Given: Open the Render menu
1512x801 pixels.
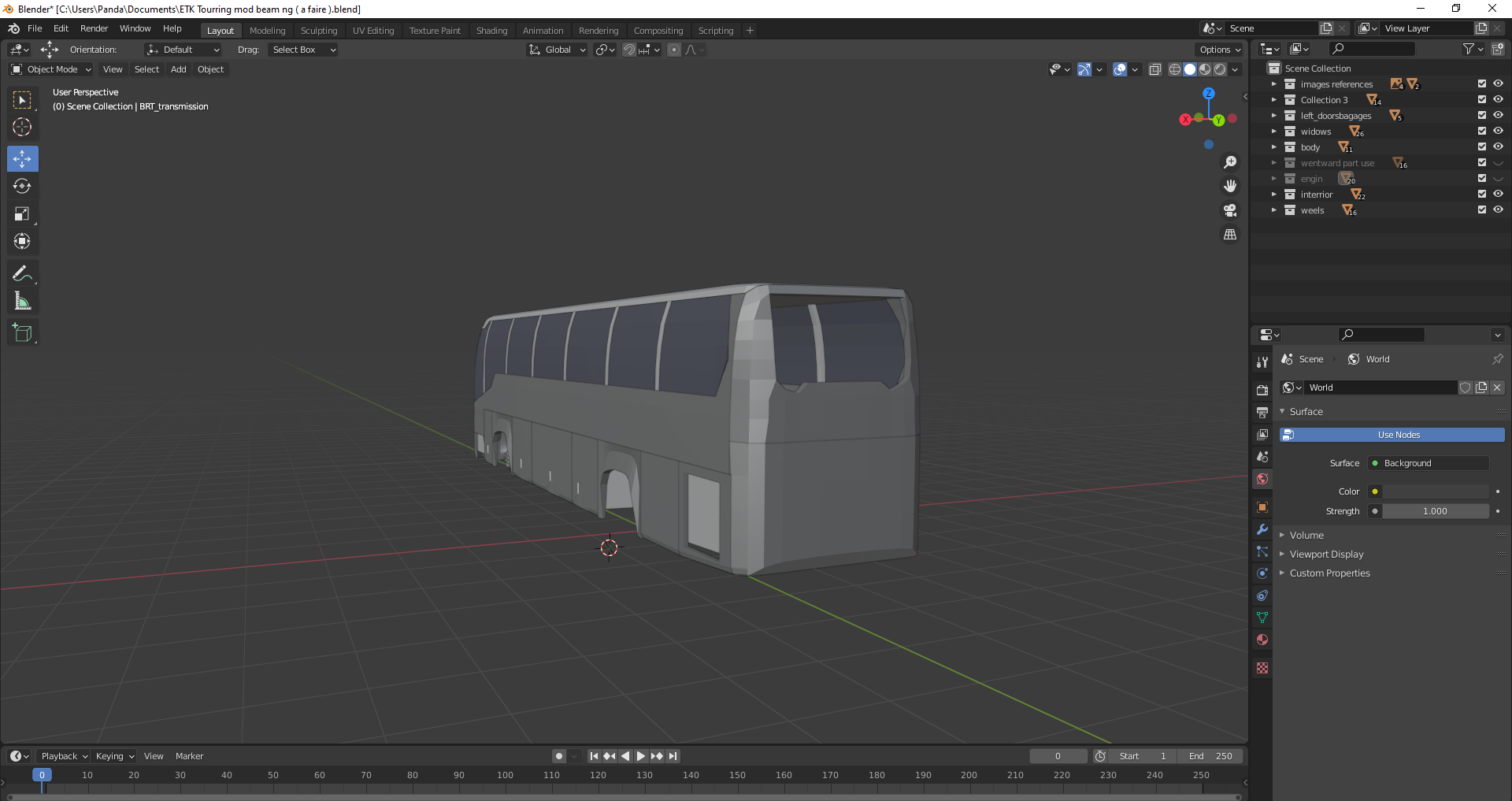Looking at the screenshot, I should (x=94, y=28).
